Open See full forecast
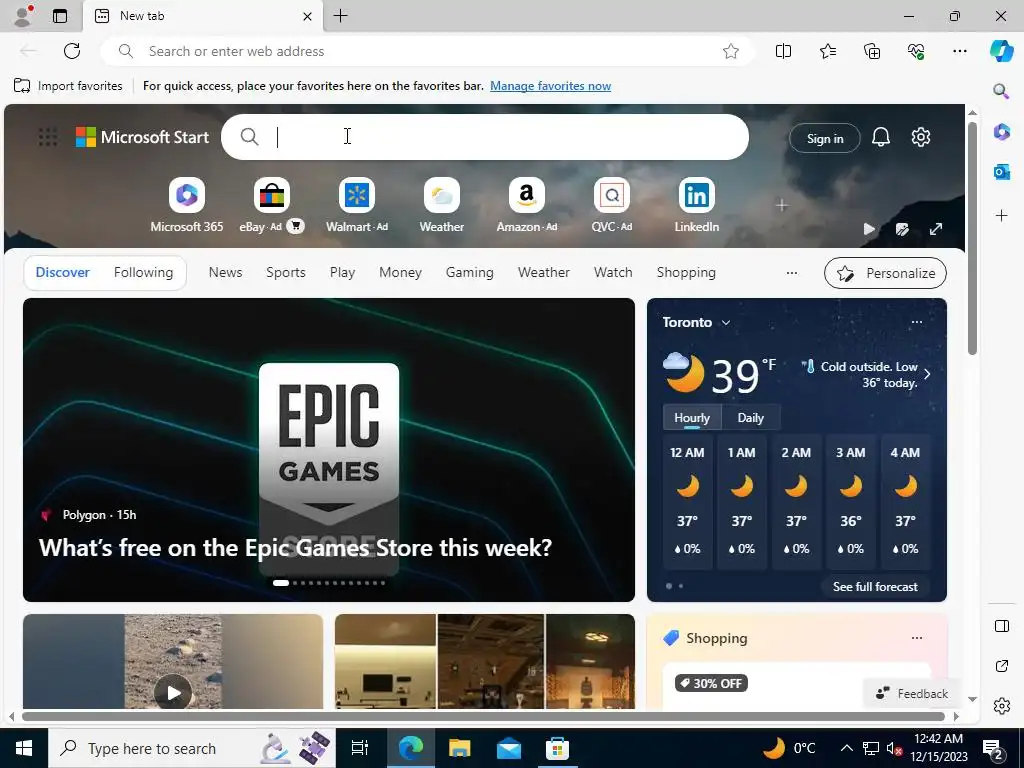The height and width of the screenshot is (768, 1024). pos(875,586)
